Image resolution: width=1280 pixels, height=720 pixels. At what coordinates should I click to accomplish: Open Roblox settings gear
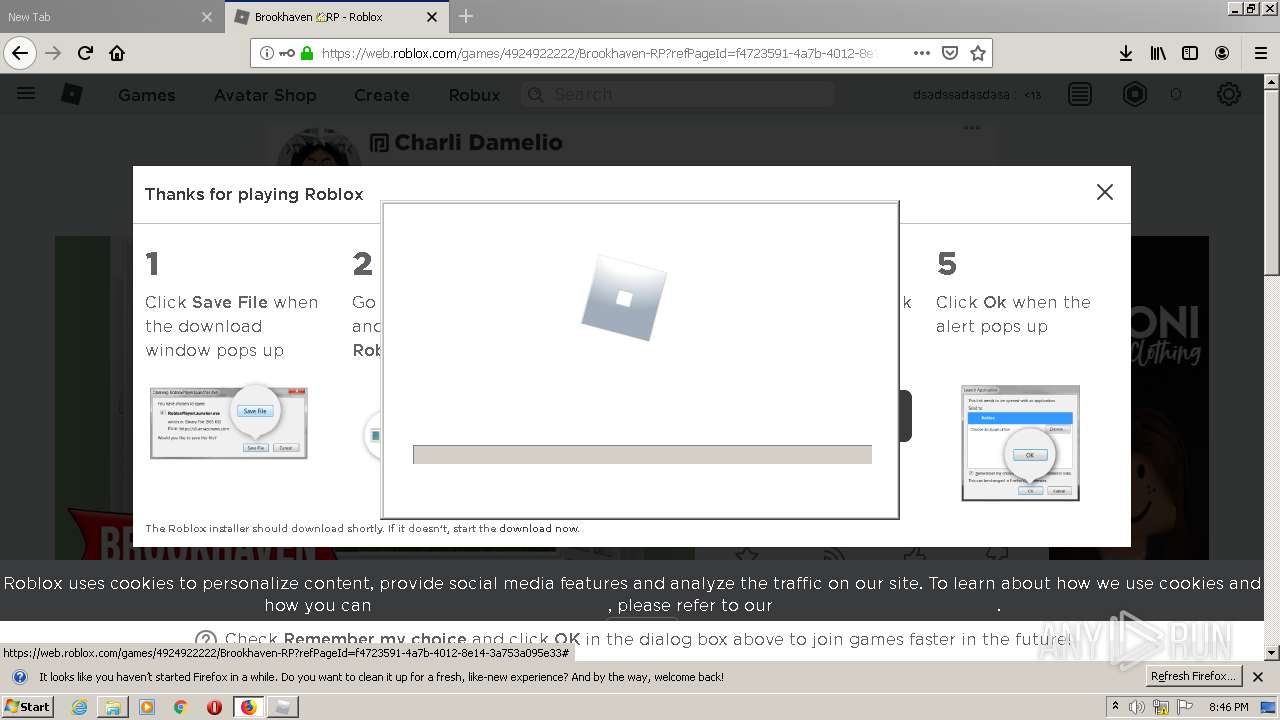1229,94
